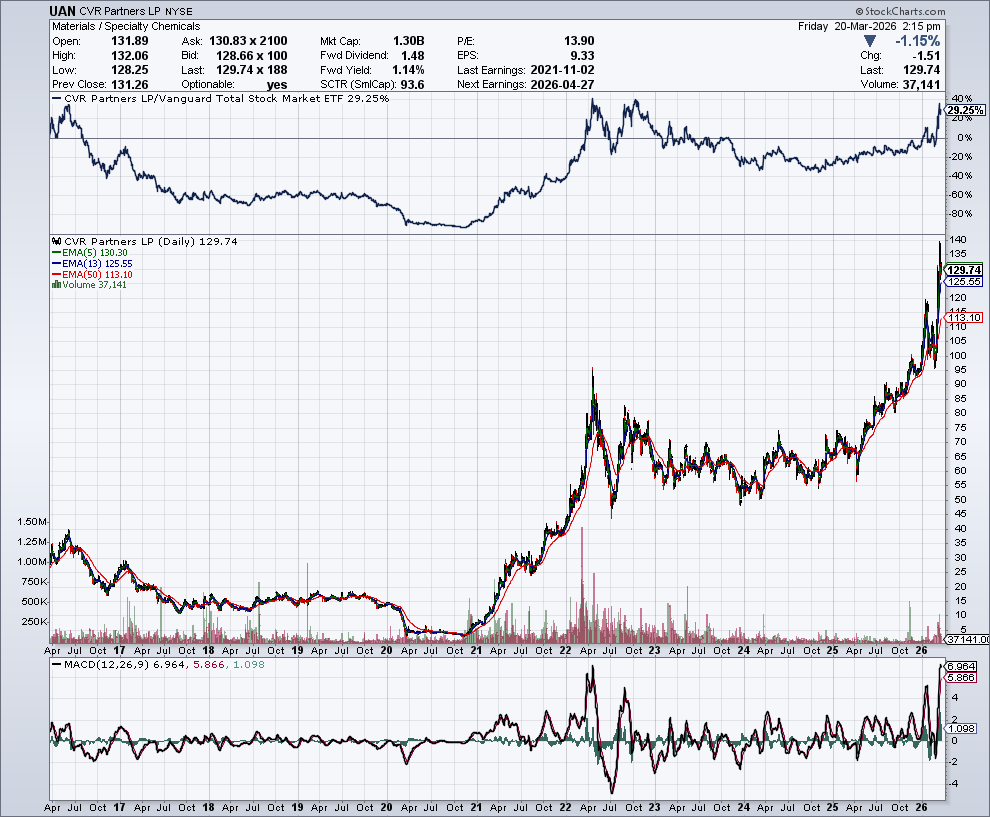Click the 125.55 EMA axis label
The width and height of the screenshot is (990, 817).
click(965, 282)
